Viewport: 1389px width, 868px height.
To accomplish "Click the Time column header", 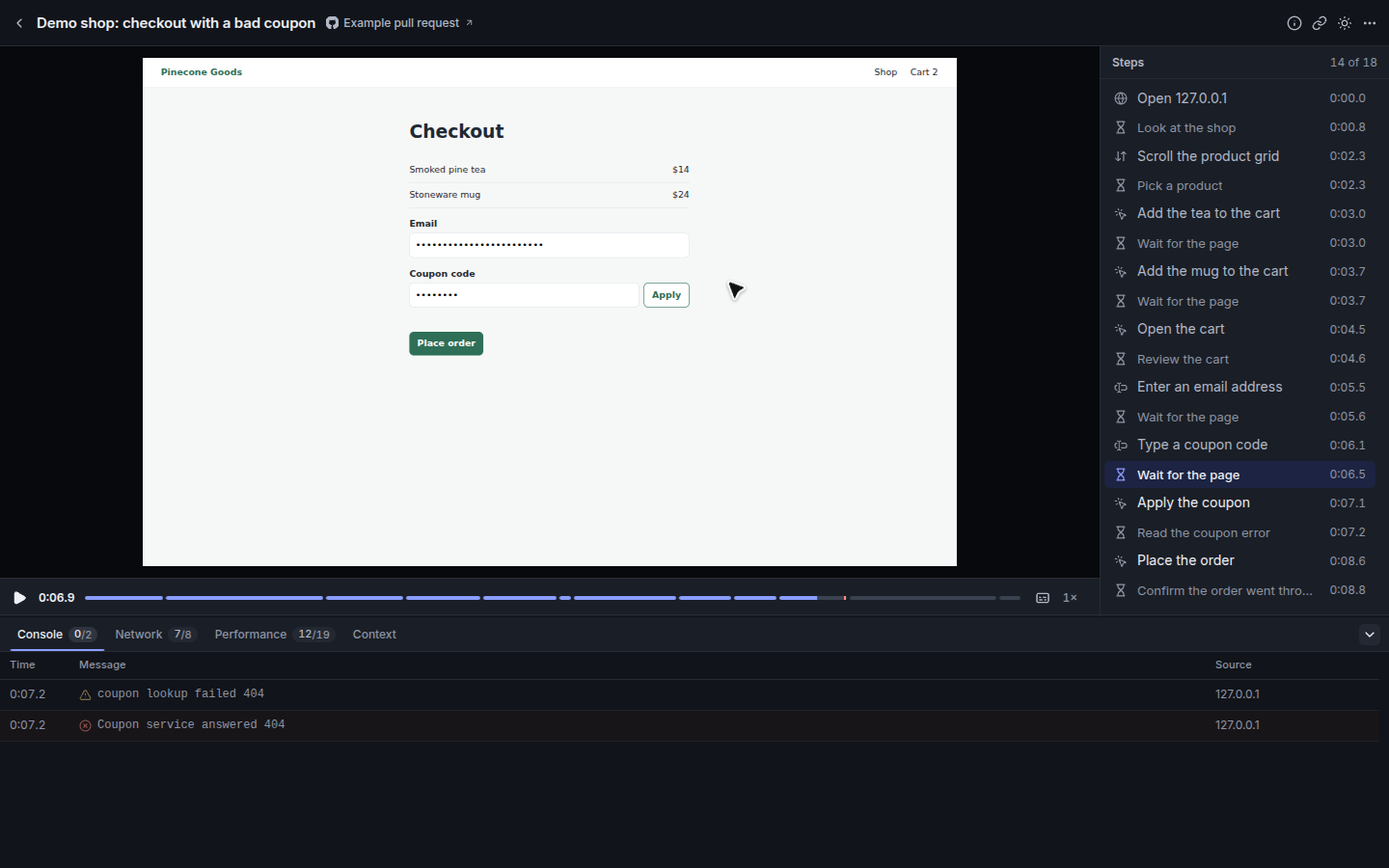I will [22, 665].
